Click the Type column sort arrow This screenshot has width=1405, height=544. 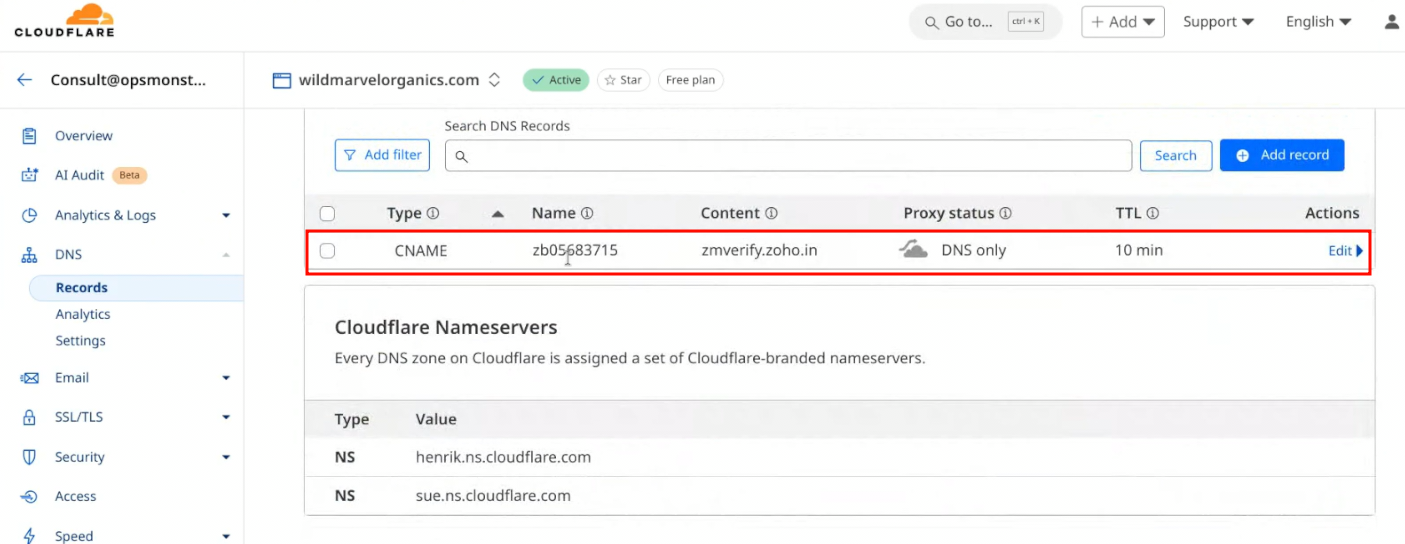click(498, 213)
